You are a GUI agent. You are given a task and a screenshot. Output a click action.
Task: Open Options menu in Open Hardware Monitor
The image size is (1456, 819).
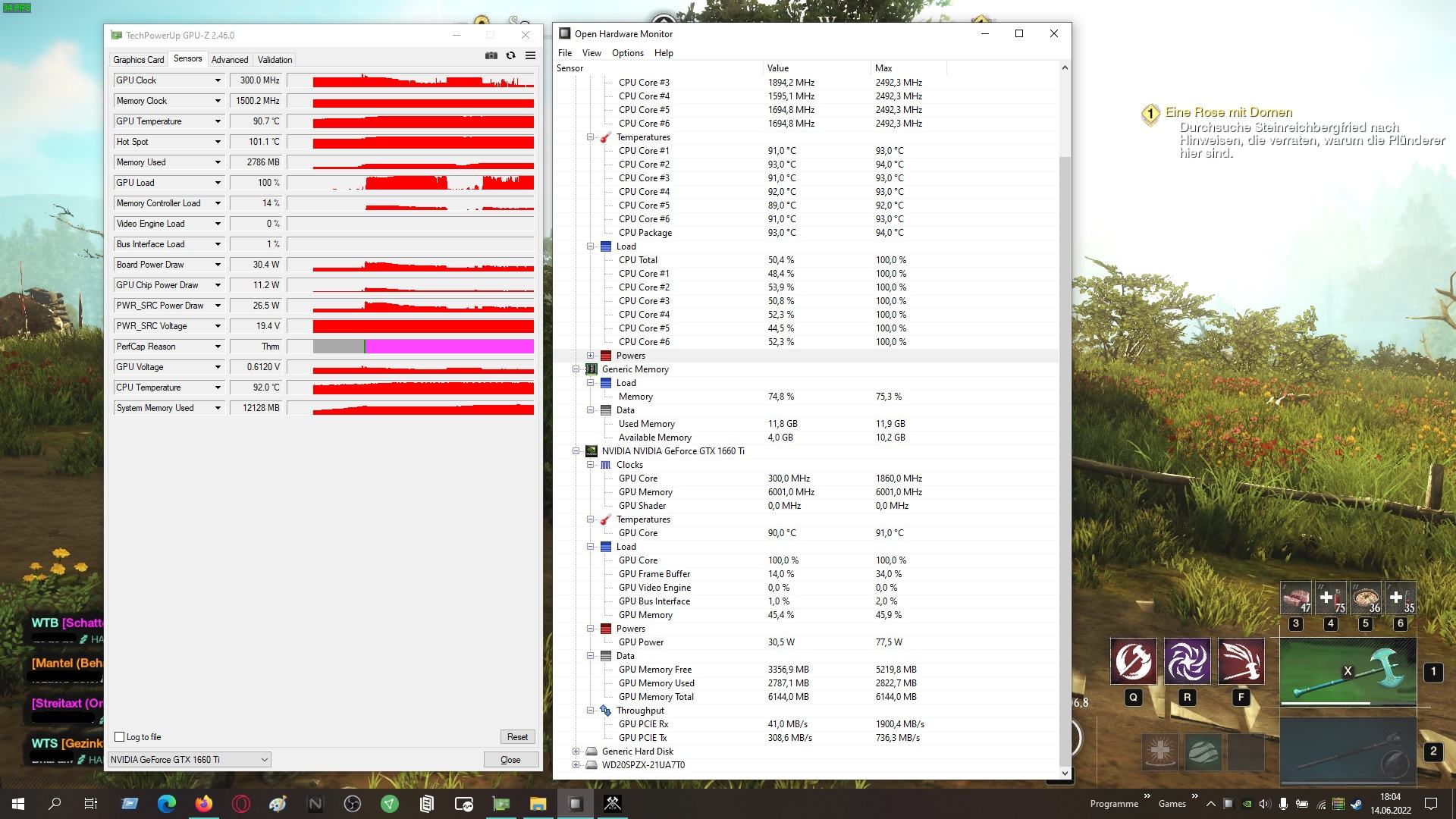(628, 53)
